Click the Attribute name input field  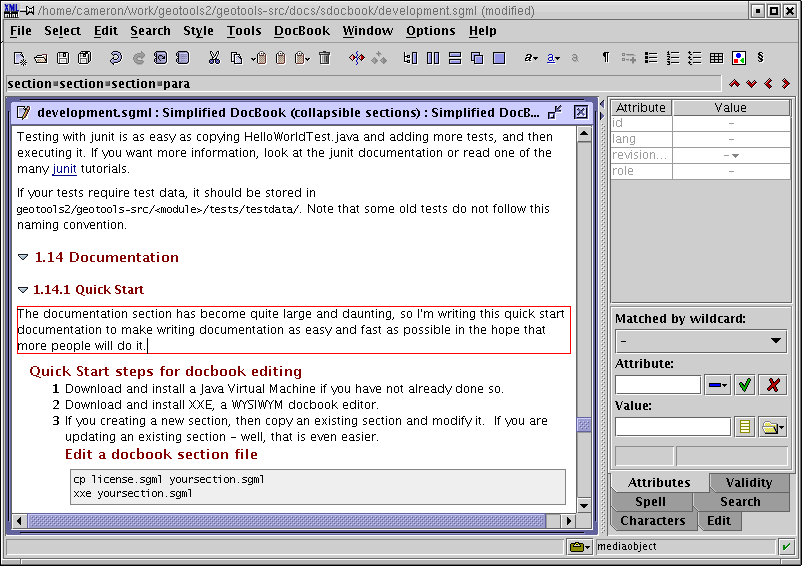coord(658,385)
